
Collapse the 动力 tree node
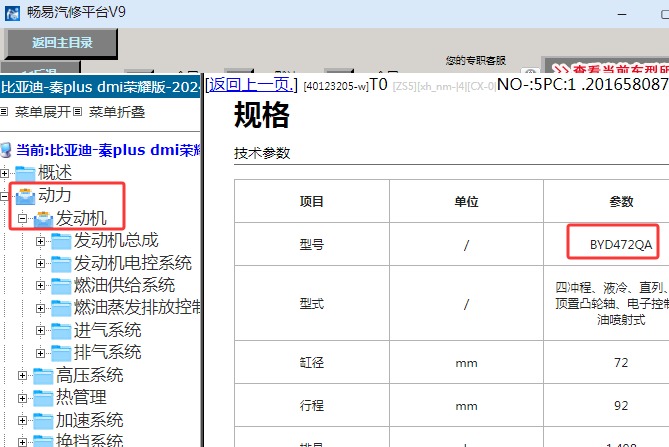click(4, 196)
